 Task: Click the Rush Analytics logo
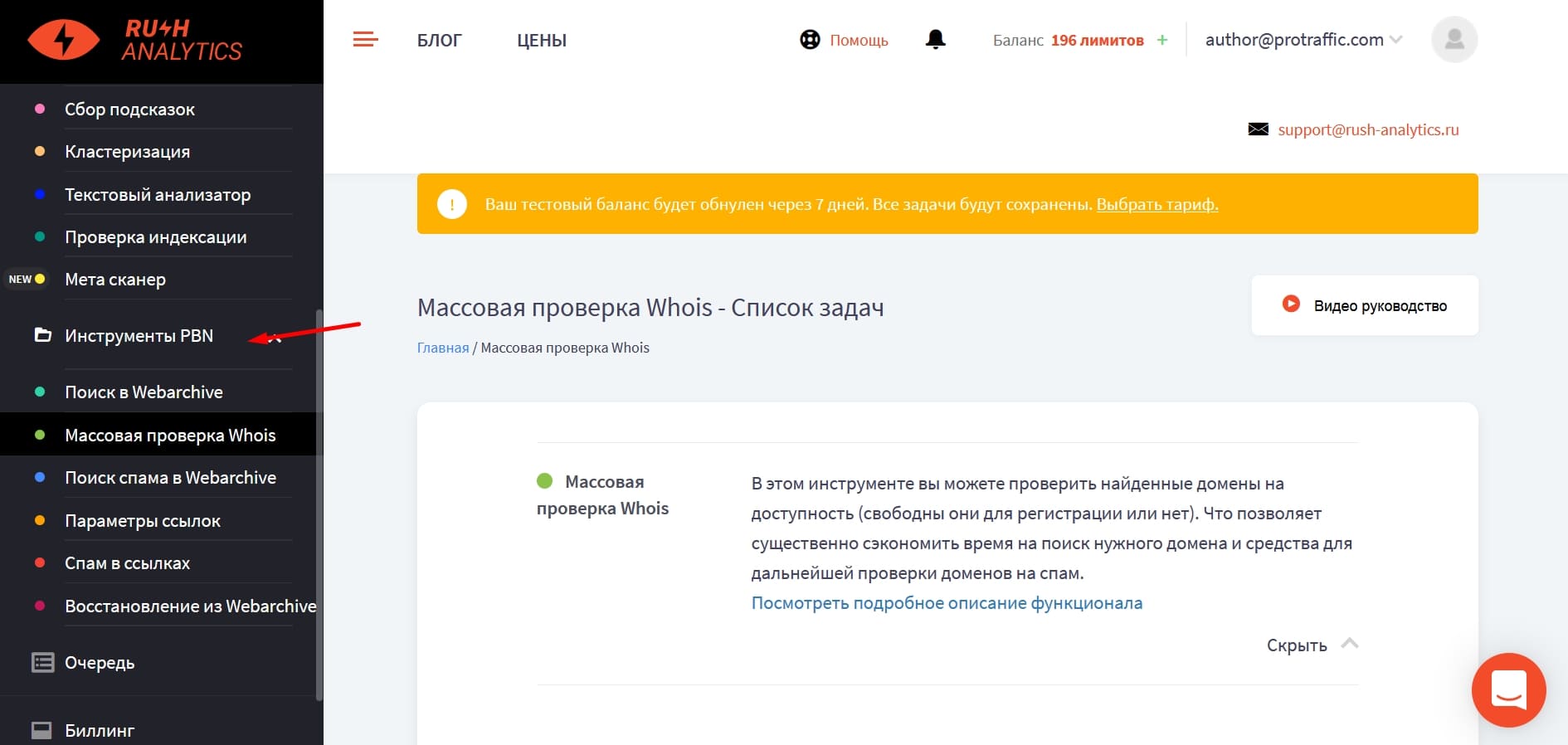(135, 40)
